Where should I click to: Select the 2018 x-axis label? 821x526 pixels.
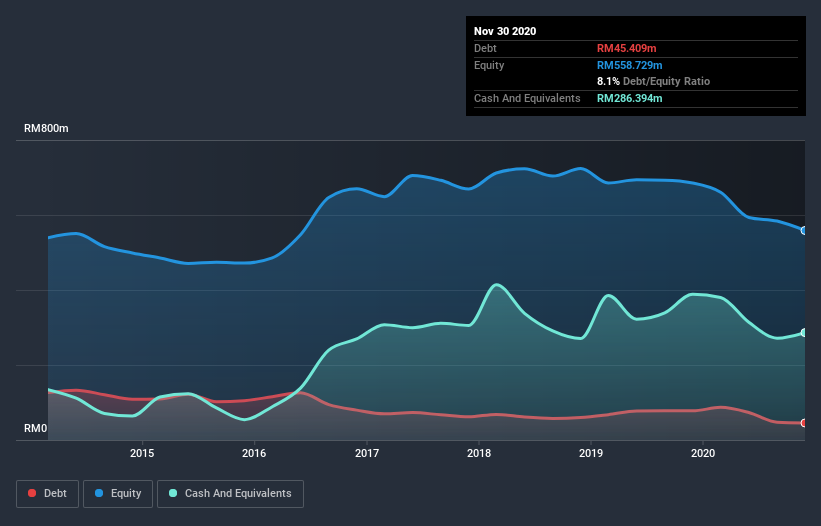[479, 453]
